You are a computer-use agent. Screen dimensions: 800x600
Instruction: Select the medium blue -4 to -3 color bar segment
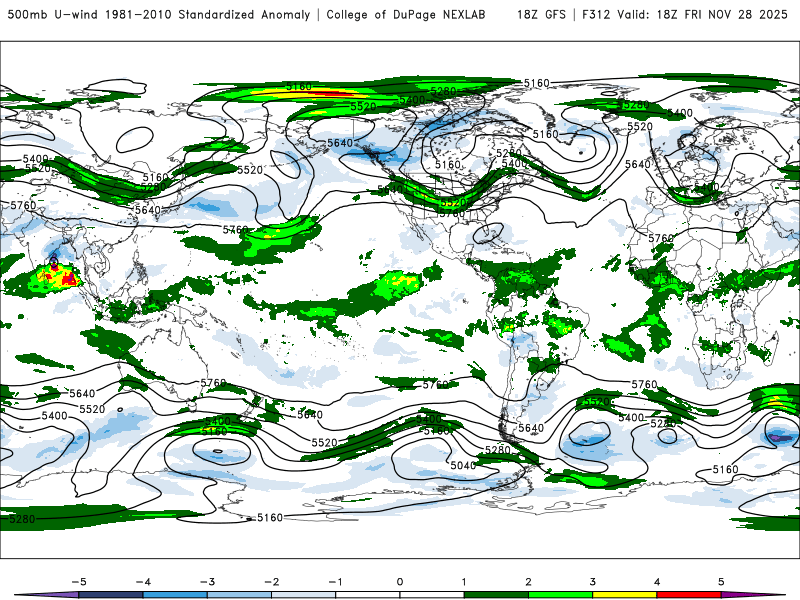[175, 595]
